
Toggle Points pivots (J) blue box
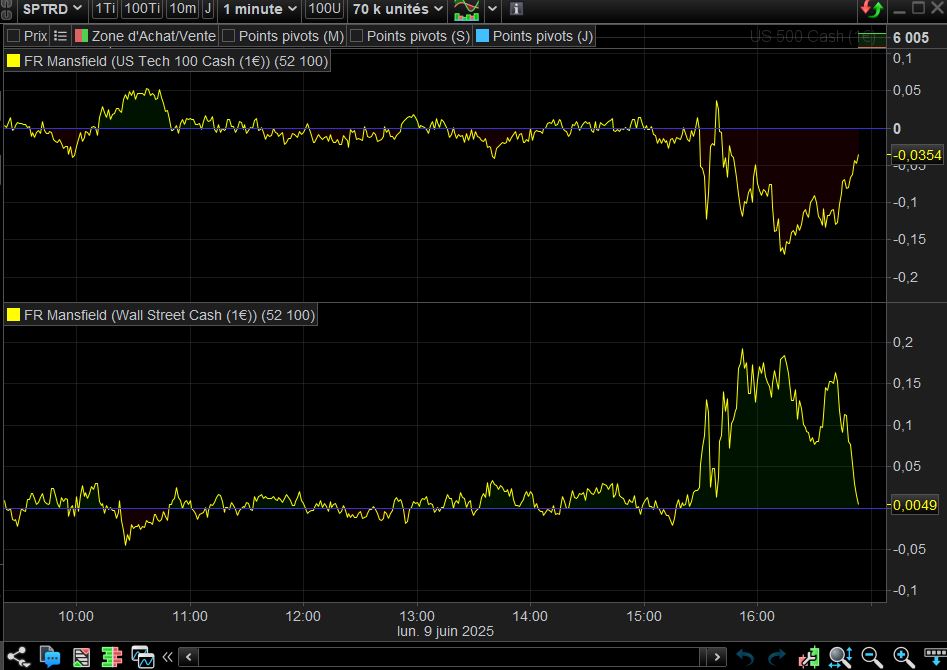(x=482, y=36)
